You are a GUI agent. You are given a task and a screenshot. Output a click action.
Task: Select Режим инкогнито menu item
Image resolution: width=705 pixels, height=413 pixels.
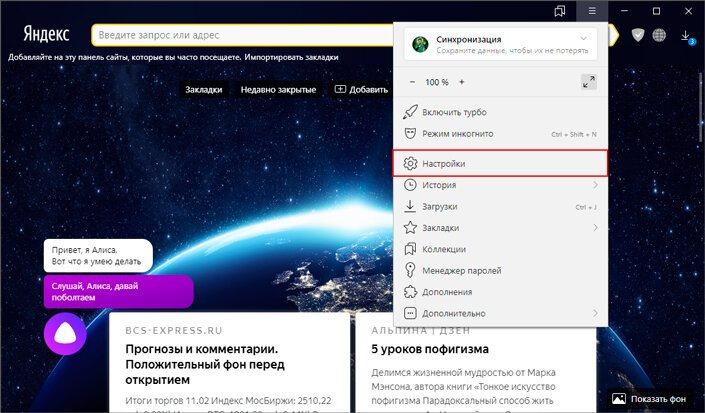point(500,133)
